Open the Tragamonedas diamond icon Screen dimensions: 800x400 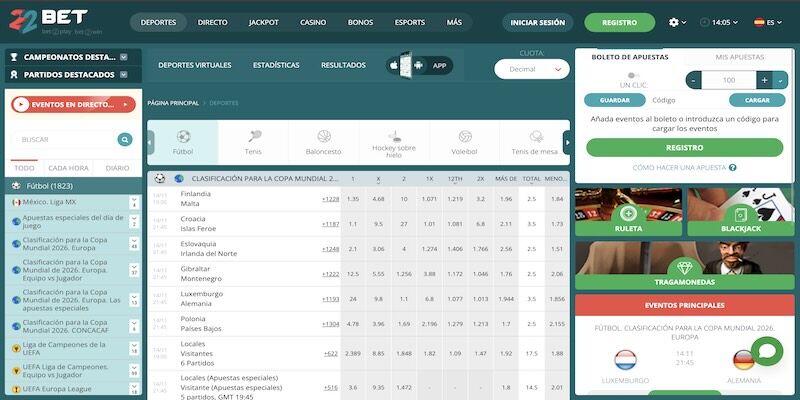pos(684,268)
